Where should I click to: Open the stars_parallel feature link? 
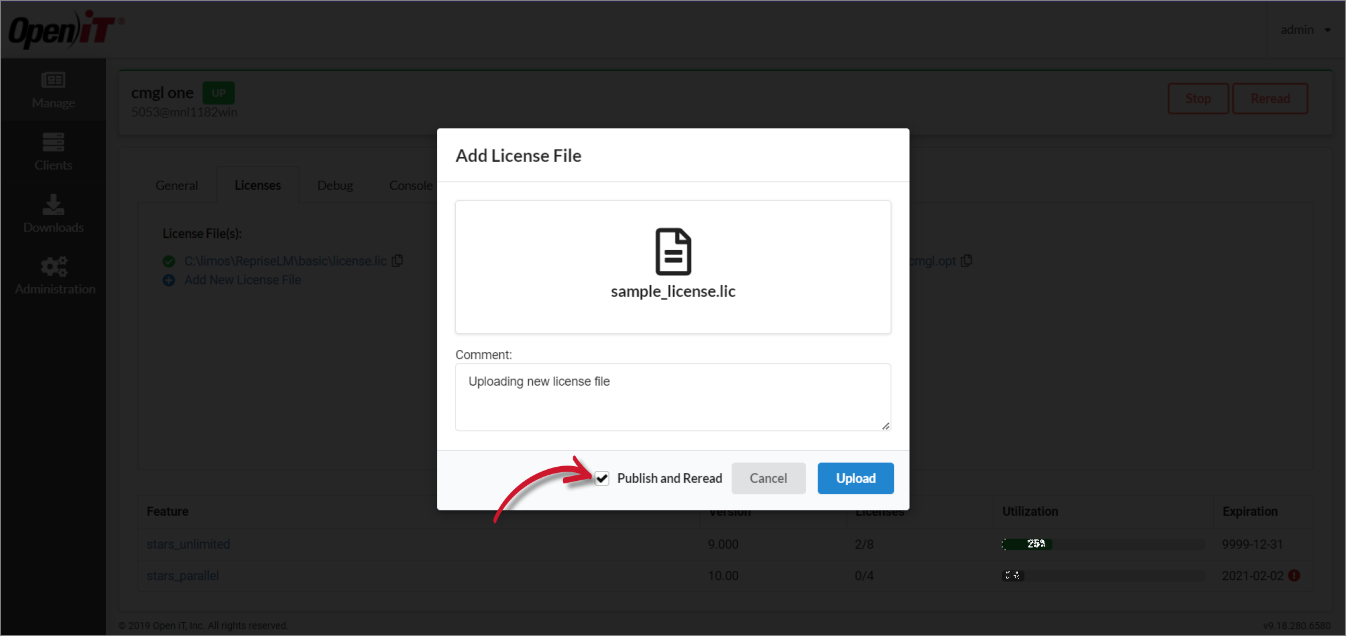[x=183, y=576]
